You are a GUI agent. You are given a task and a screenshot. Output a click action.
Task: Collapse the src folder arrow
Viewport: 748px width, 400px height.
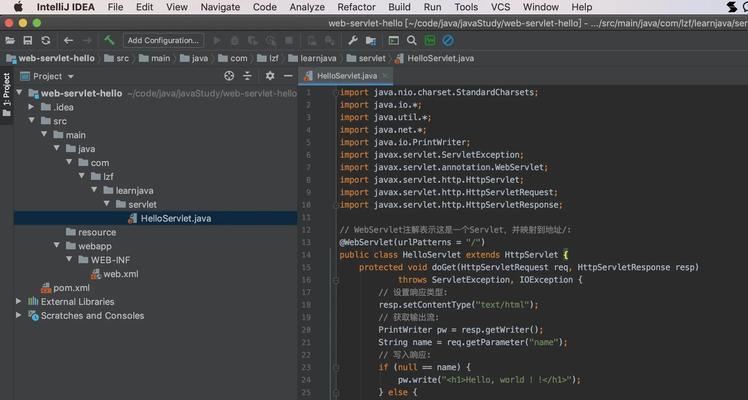click(32, 121)
